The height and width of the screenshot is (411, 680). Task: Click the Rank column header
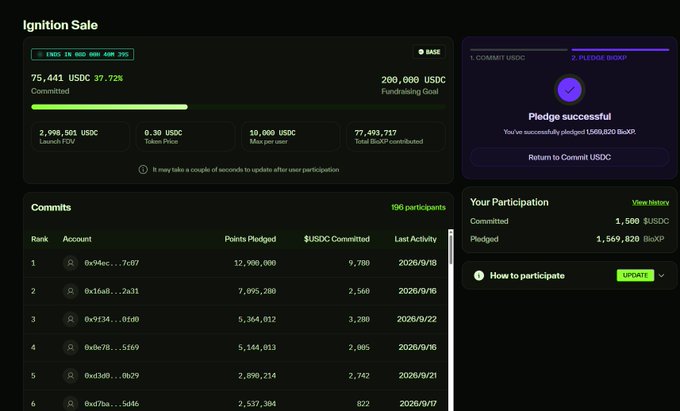click(x=39, y=239)
